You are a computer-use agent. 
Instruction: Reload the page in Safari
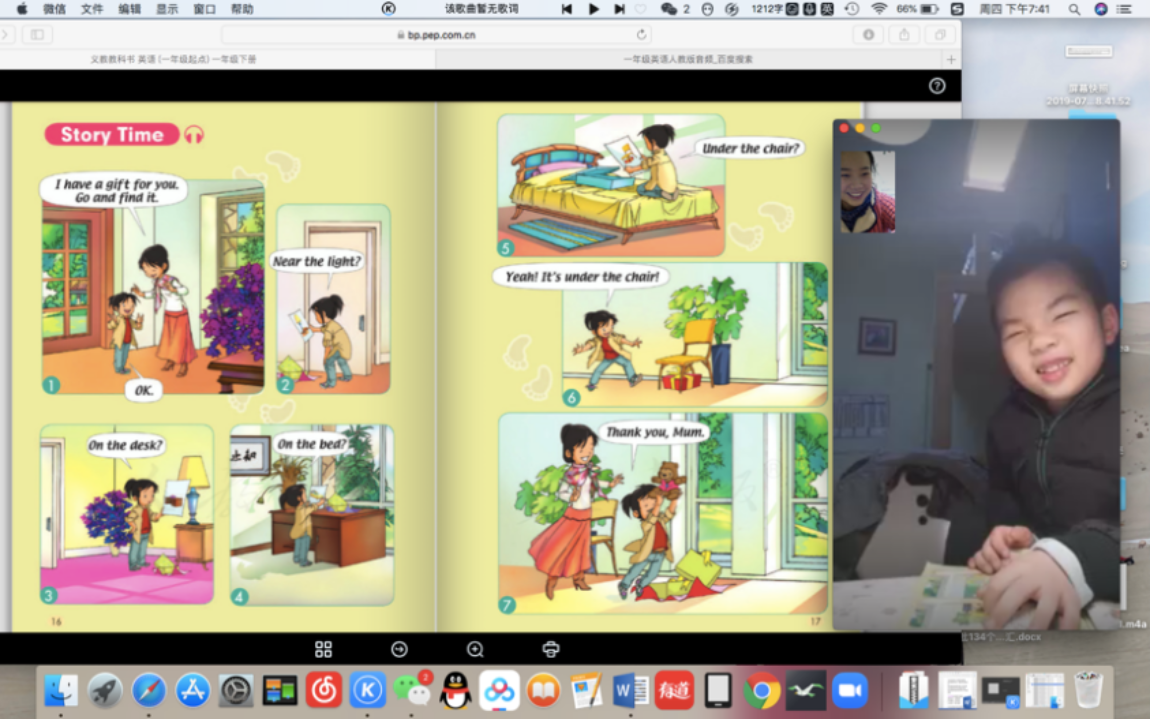point(642,35)
